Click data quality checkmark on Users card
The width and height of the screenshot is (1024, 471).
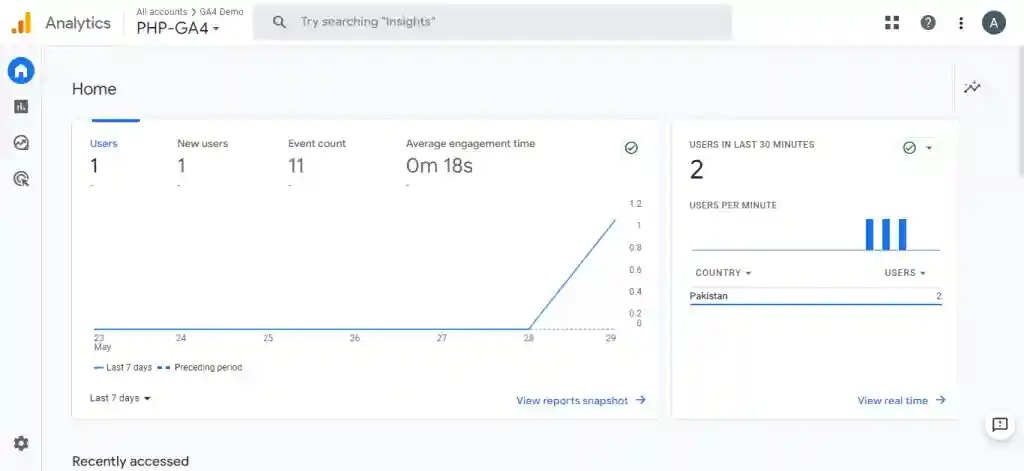click(631, 148)
